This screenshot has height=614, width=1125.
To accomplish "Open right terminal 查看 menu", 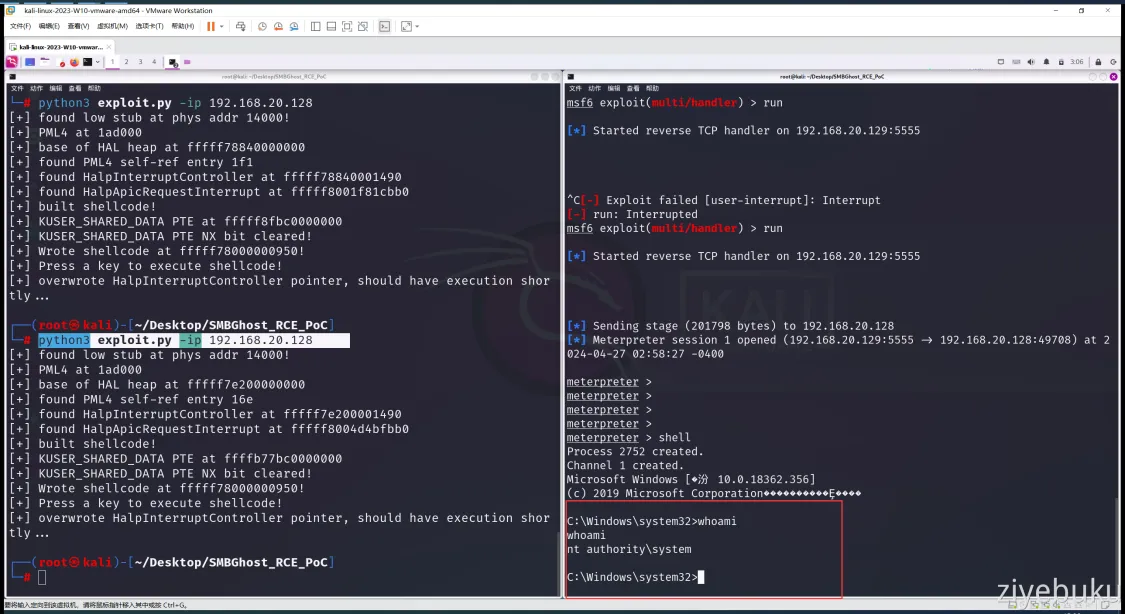I will coord(633,88).
